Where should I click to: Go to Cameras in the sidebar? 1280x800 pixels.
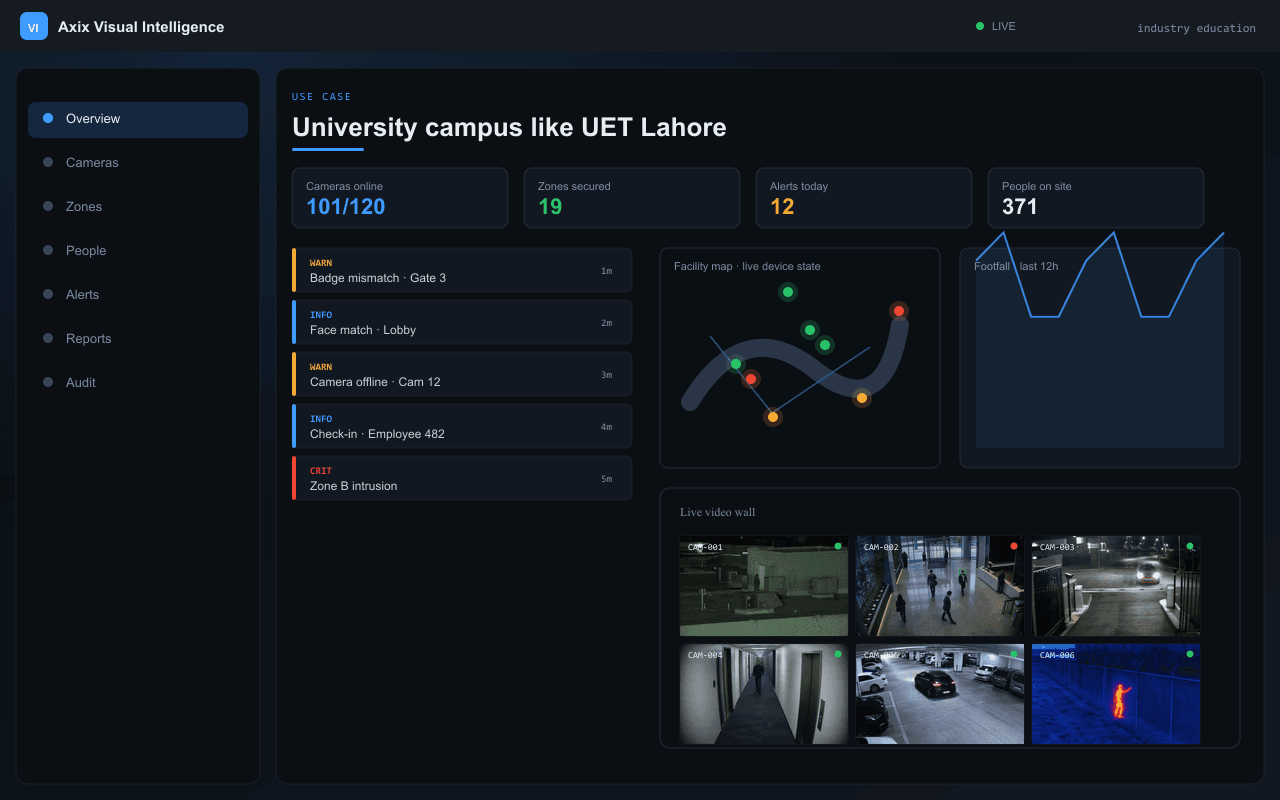point(138,163)
